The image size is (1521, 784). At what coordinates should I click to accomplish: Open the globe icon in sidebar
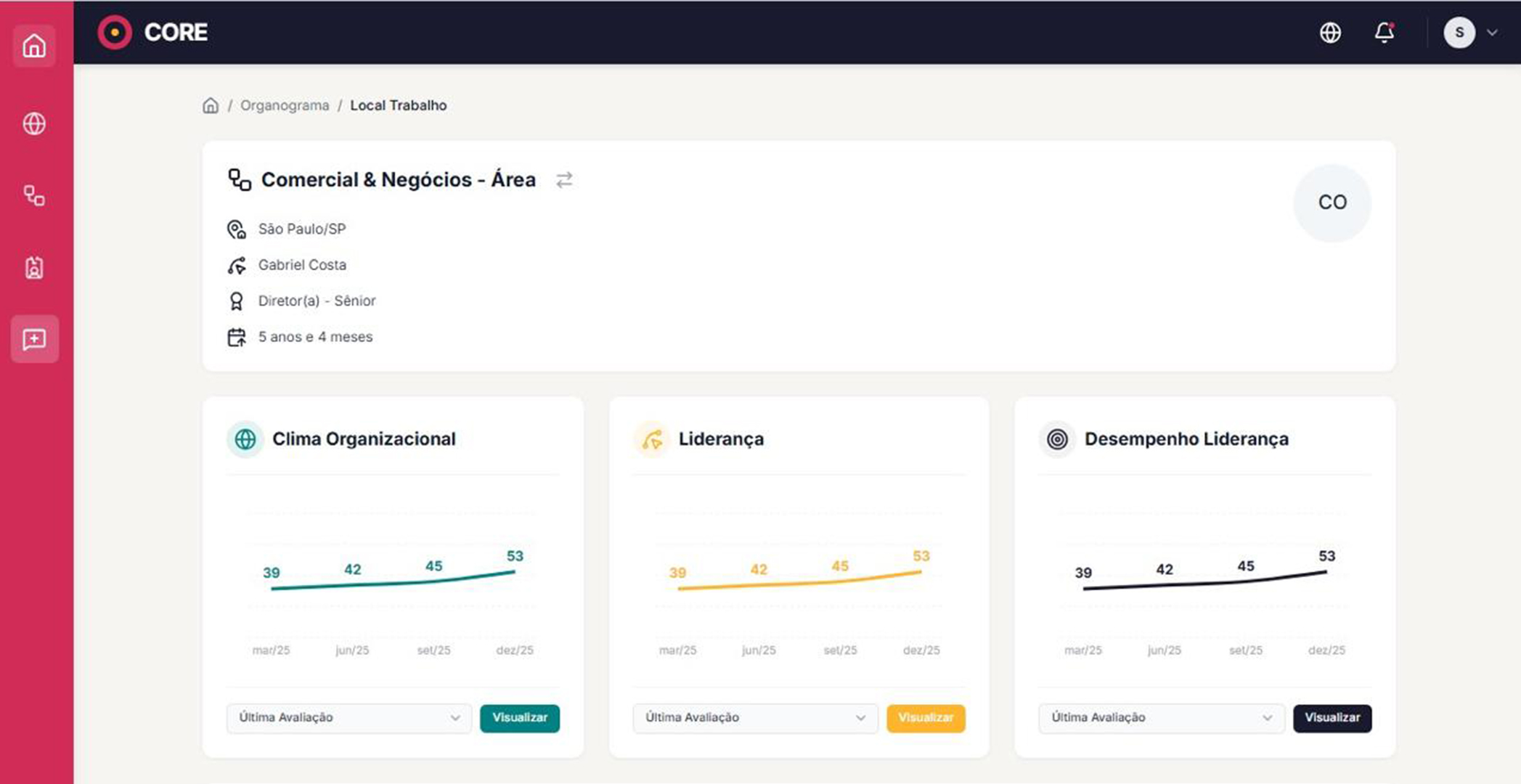pyautogui.click(x=34, y=123)
